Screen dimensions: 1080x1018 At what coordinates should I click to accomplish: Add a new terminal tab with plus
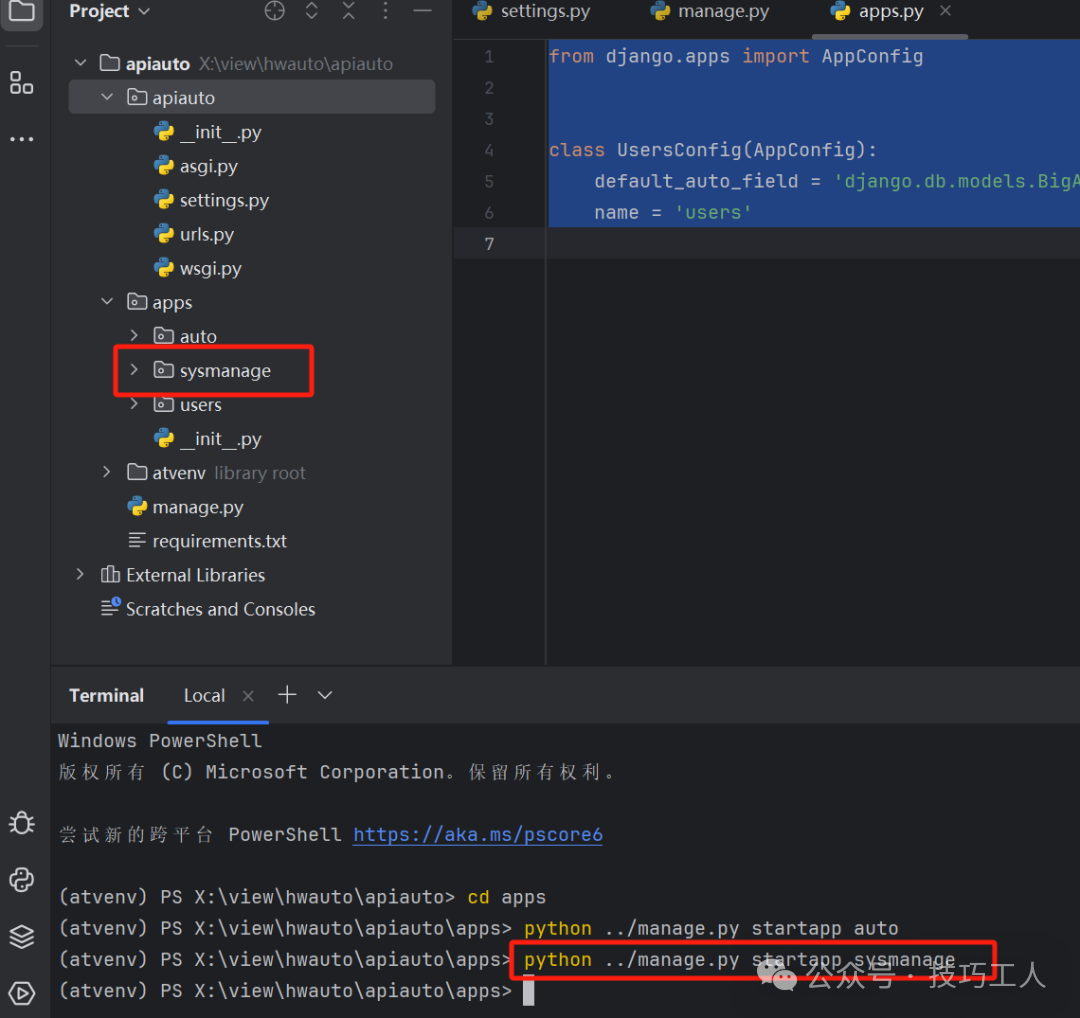point(287,695)
